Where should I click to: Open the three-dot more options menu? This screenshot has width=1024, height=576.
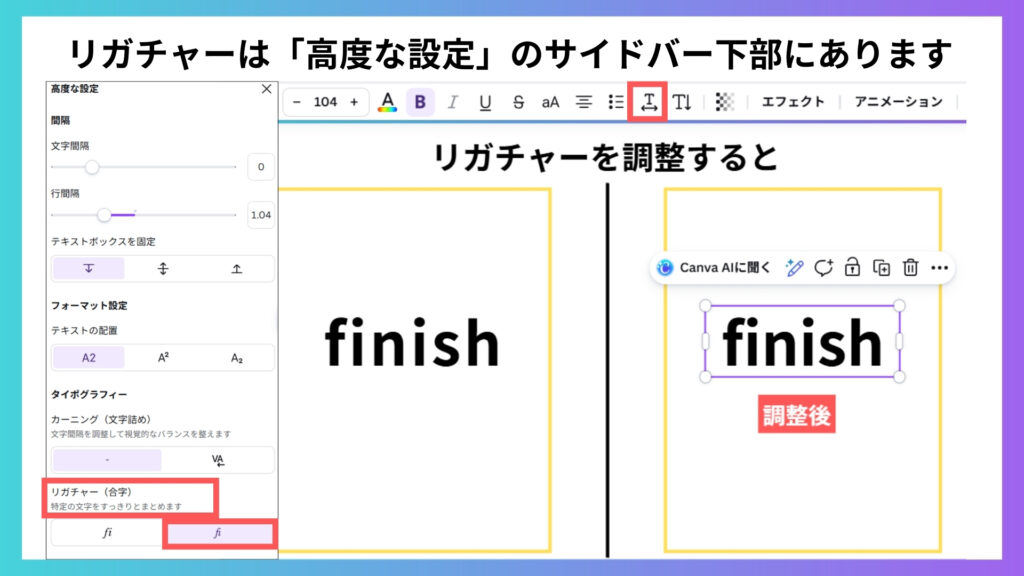[939, 267]
